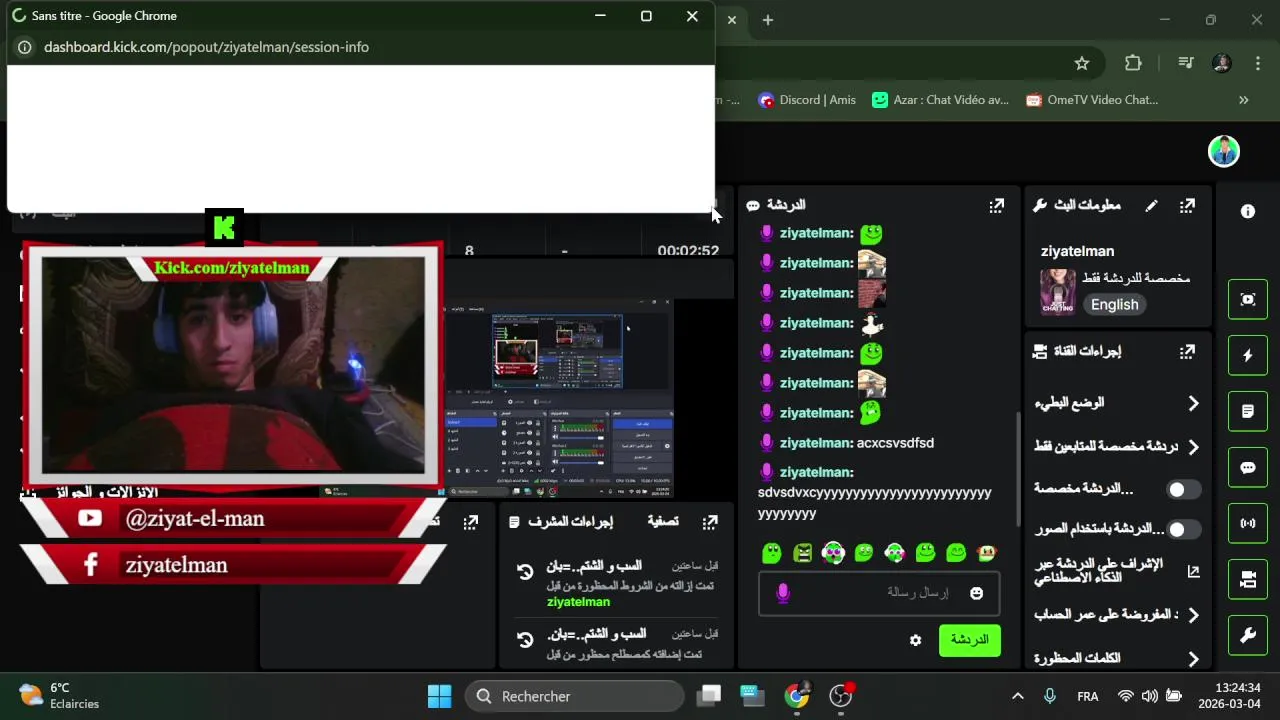Expand الكلمات المحظورة banned words section
The image size is (1280, 720).
click(1193, 659)
